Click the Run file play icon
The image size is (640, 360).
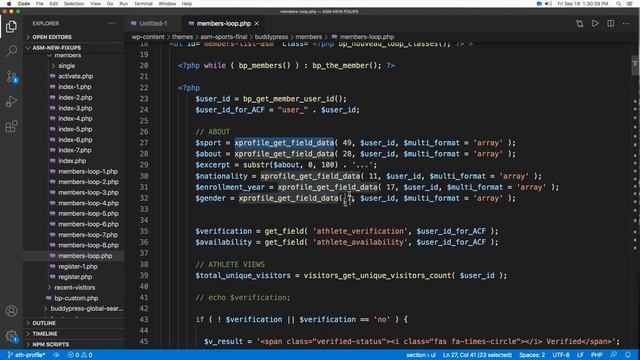point(595,24)
